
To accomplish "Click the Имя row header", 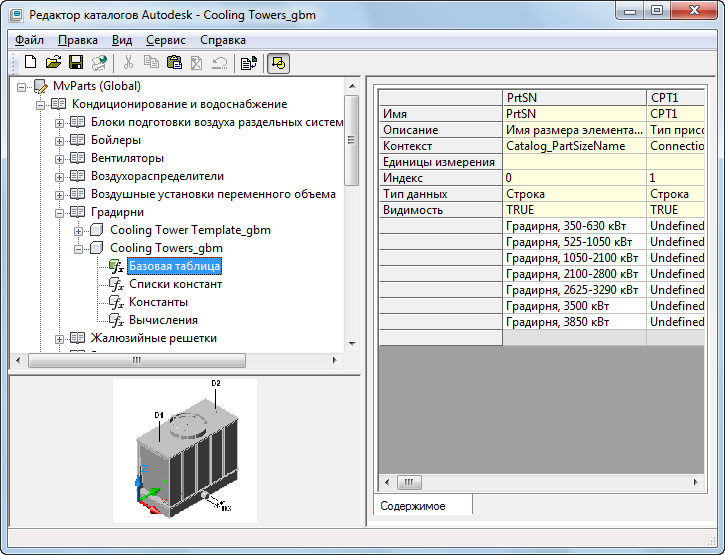I will tap(441, 114).
